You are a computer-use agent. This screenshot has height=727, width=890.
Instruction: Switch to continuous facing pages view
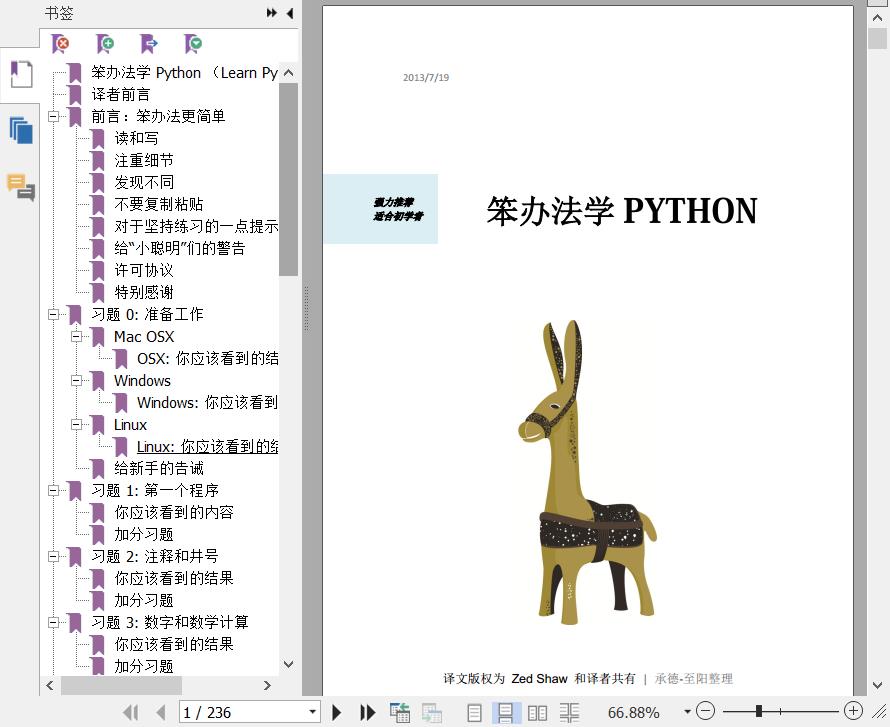click(x=569, y=712)
